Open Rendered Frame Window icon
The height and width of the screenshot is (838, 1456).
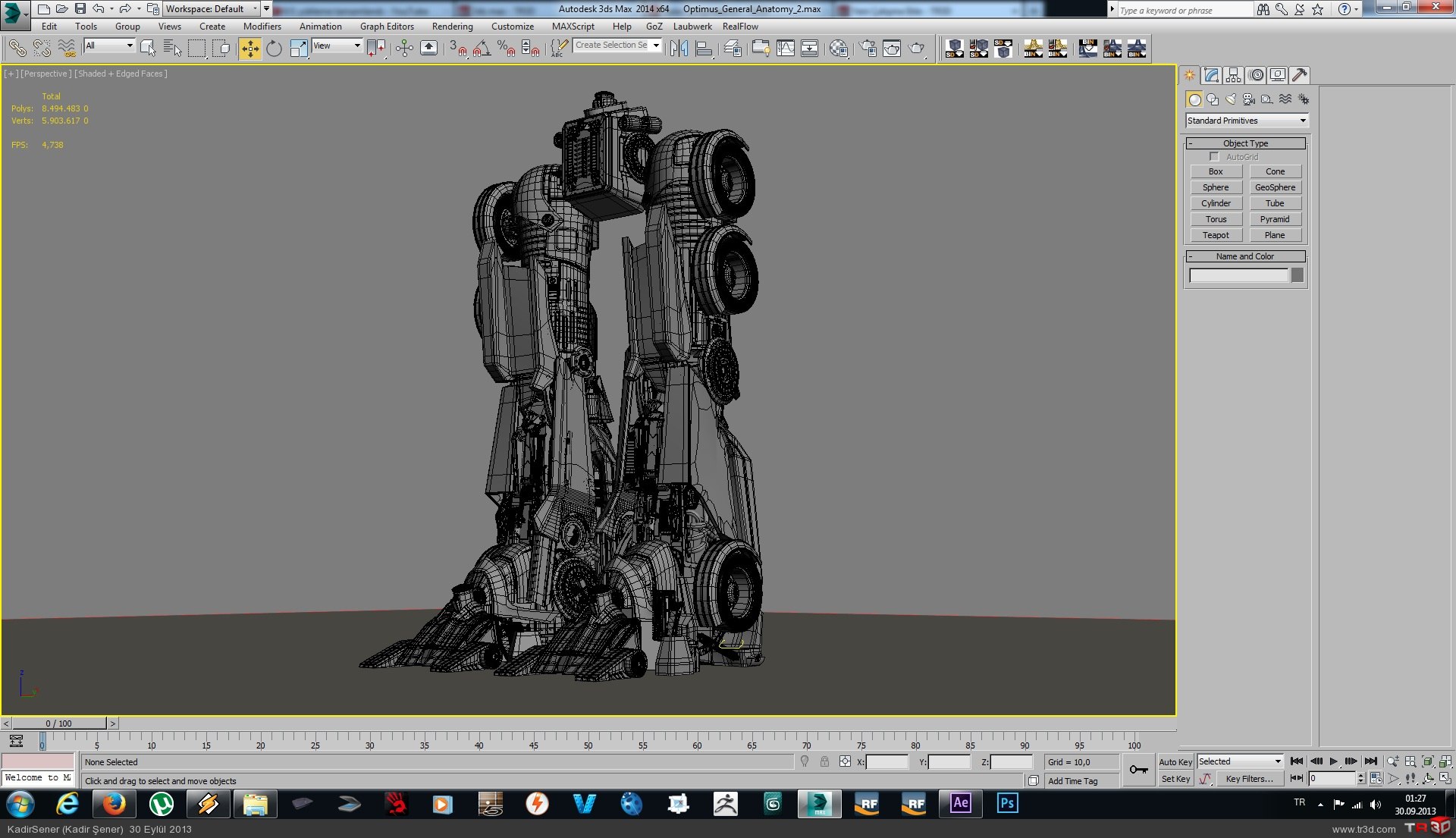[x=892, y=49]
